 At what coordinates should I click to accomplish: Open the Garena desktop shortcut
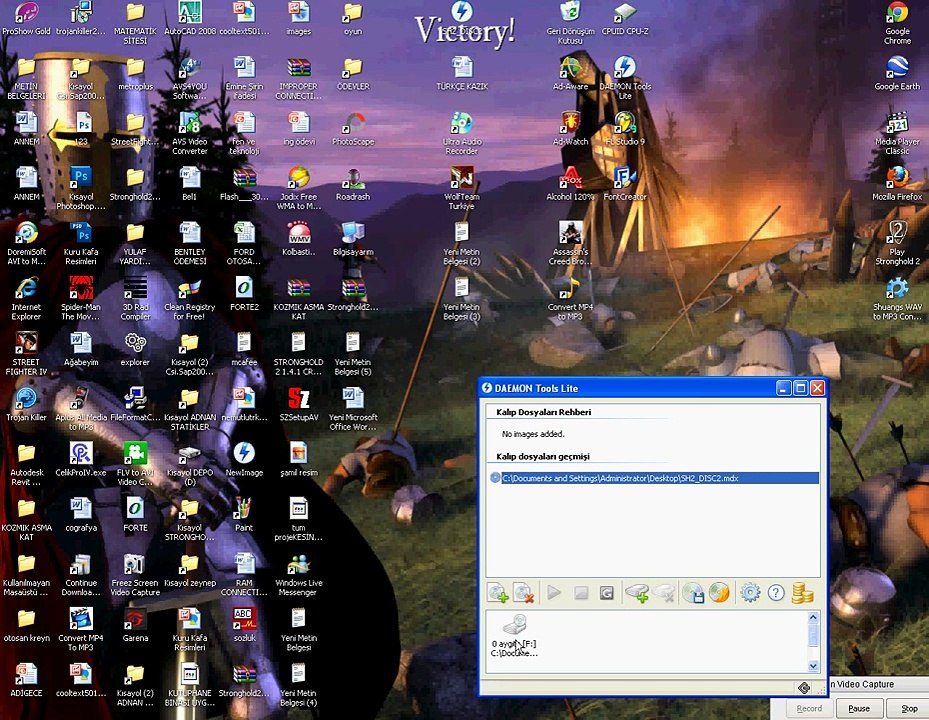pyautogui.click(x=135, y=625)
